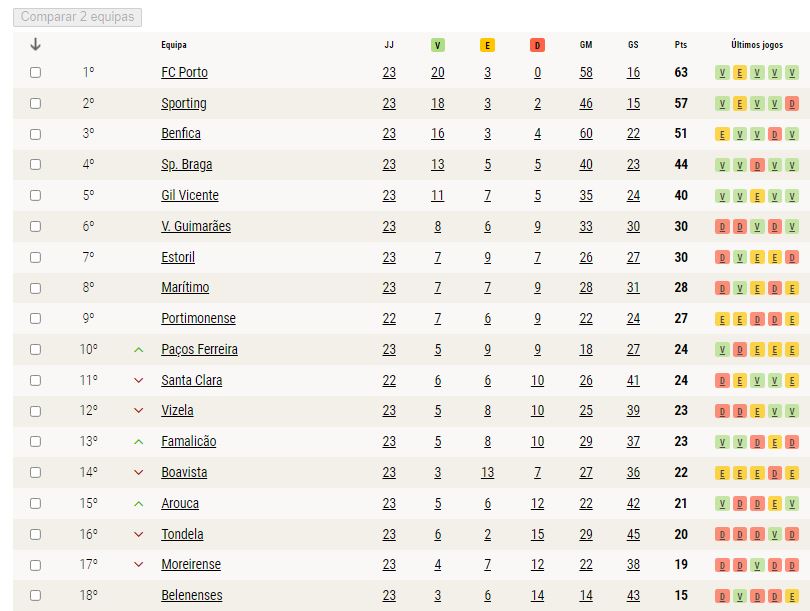
Task: Click Santa Clara's red down arrow
Action: point(138,381)
